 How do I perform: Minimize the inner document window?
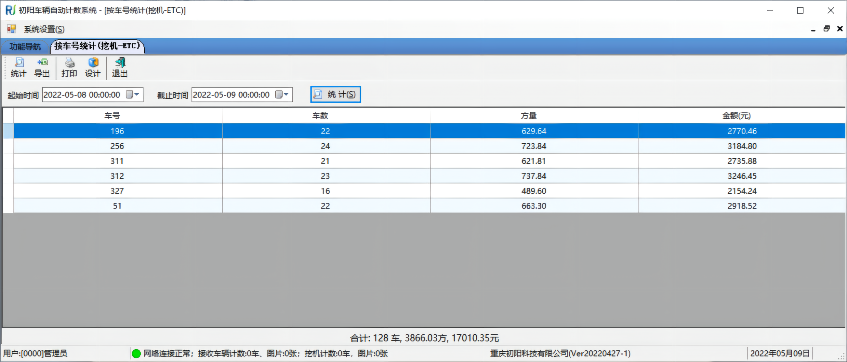(x=814, y=29)
